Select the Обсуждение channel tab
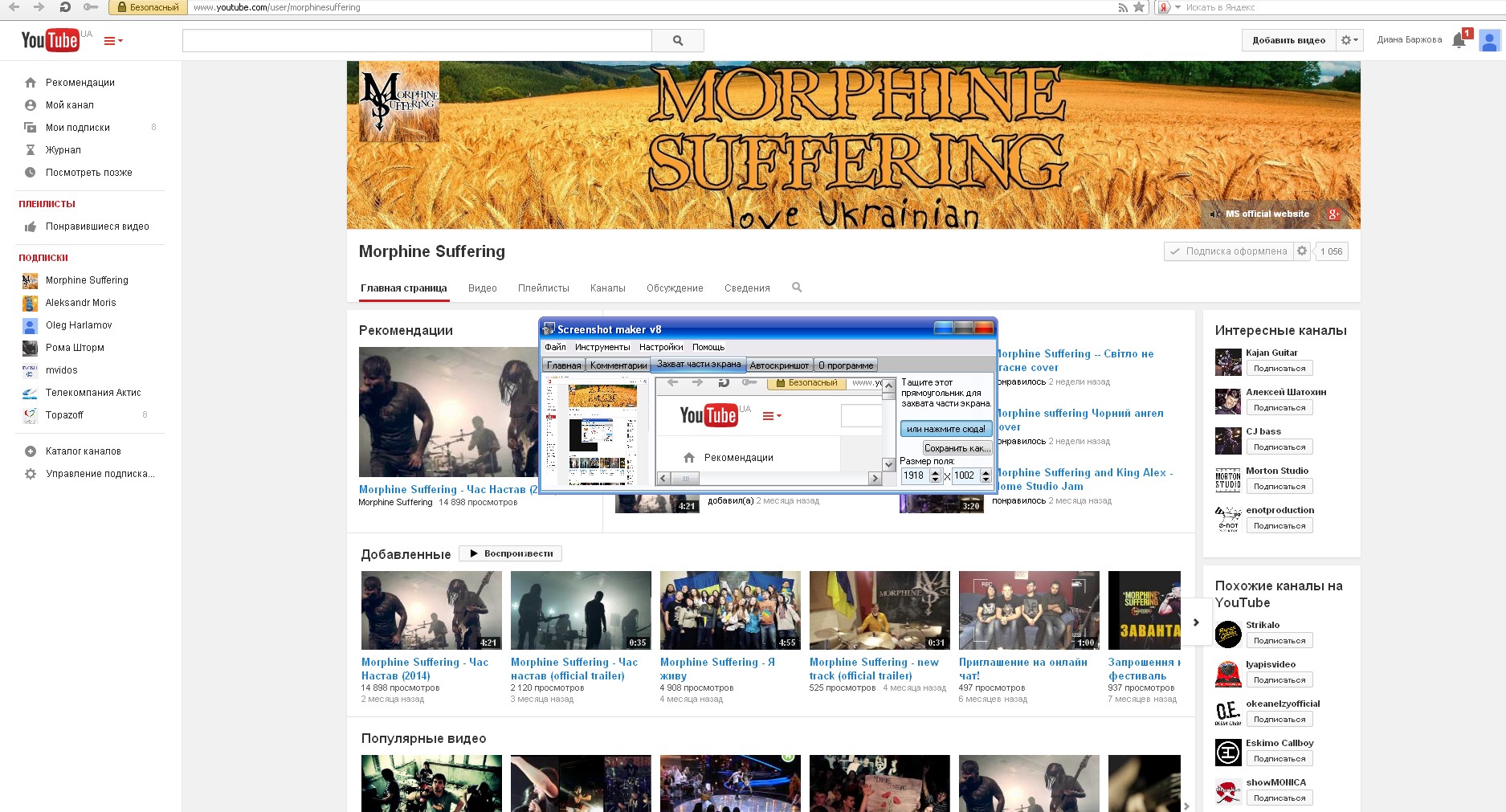1506x812 pixels. pyautogui.click(x=675, y=288)
